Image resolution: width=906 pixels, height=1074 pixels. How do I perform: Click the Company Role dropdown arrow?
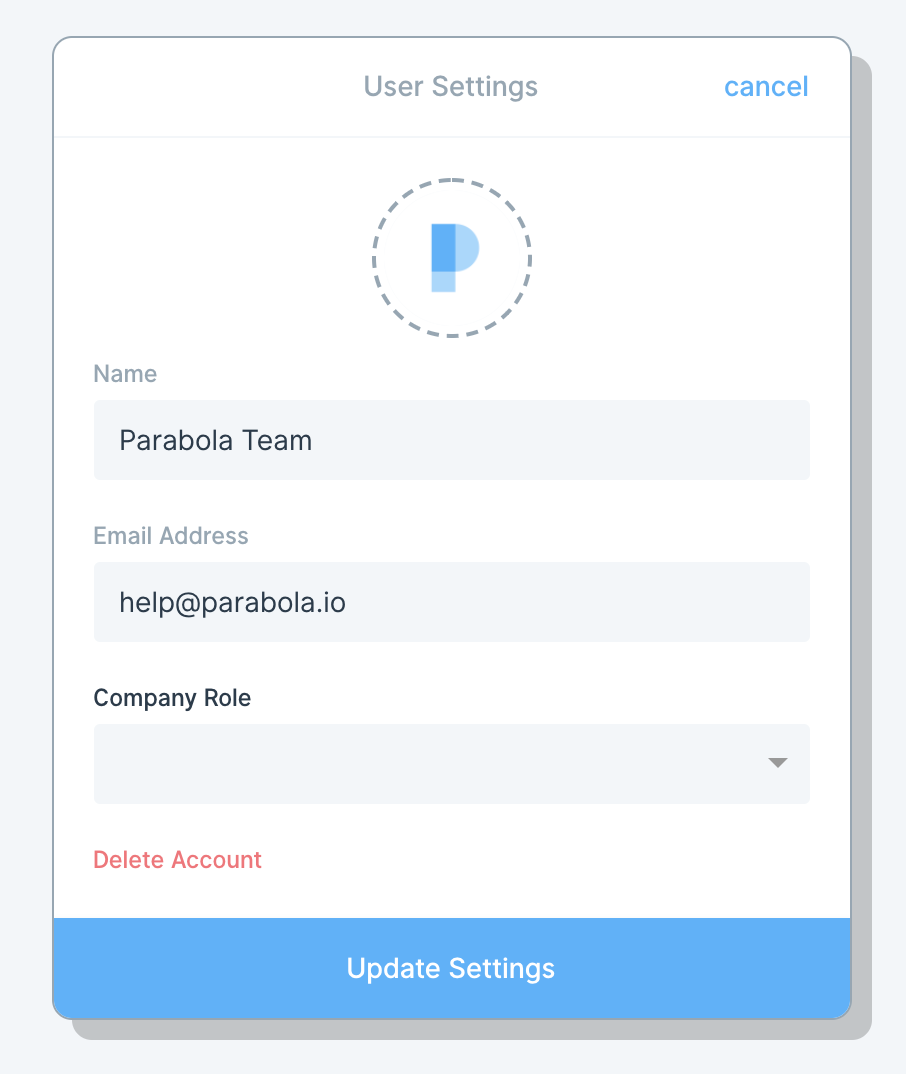tap(777, 762)
